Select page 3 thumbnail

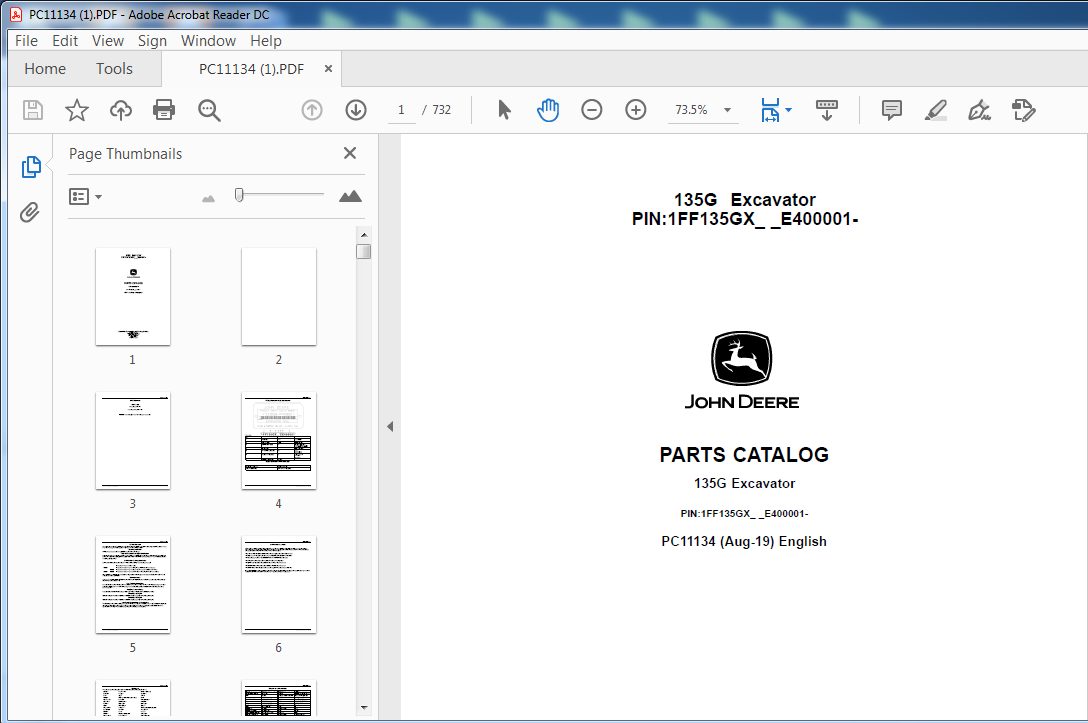[133, 441]
